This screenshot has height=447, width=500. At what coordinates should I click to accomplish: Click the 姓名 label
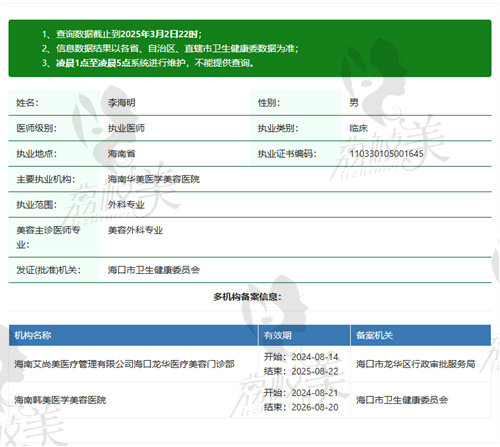click(27, 103)
